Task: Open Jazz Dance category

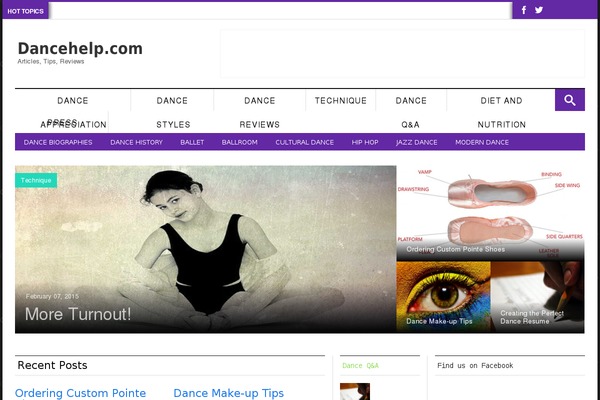Action: tap(416, 142)
